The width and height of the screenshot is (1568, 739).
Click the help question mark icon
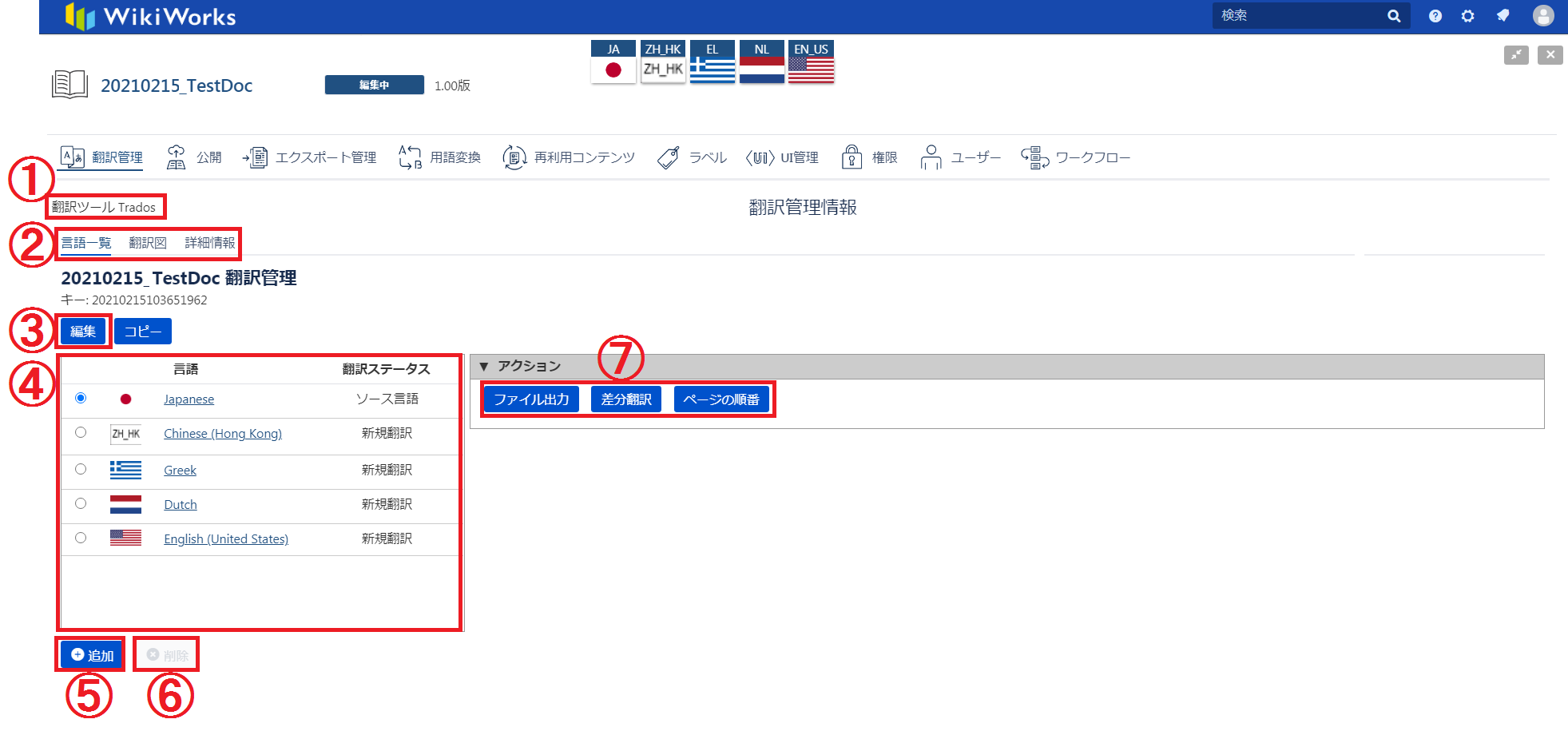pos(1435,16)
